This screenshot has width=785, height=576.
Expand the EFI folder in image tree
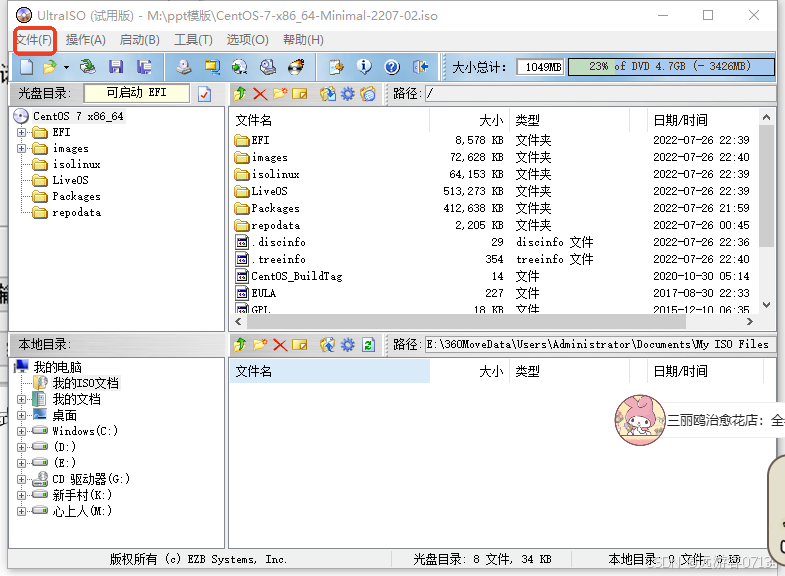(21, 133)
